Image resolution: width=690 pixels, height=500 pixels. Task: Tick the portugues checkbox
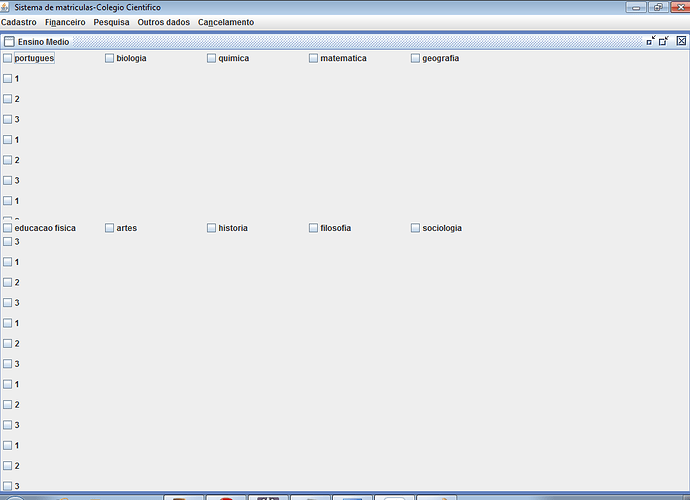(7, 58)
